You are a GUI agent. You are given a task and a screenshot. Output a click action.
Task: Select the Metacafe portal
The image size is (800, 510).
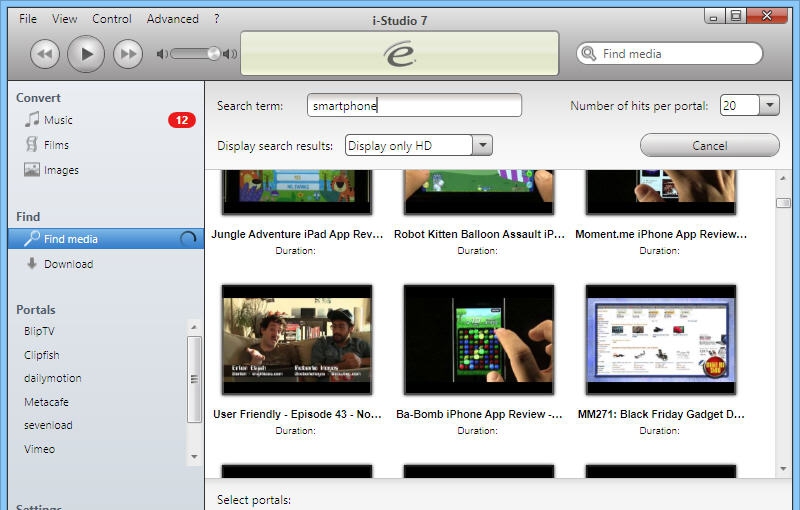pyautogui.click(x=46, y=402)
